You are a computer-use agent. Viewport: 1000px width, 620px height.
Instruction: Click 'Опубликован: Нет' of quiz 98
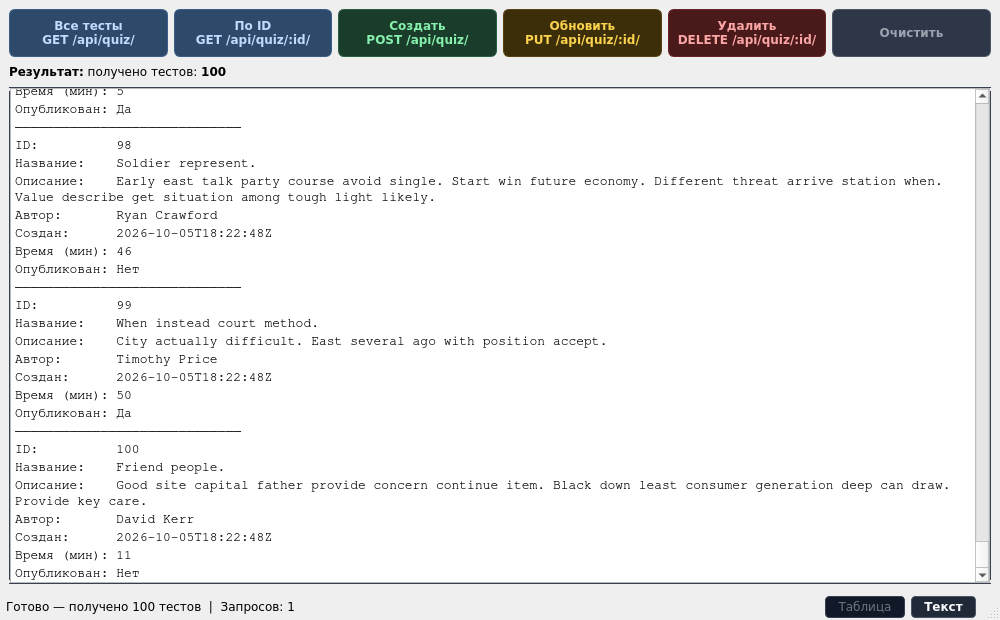(77, 270)
